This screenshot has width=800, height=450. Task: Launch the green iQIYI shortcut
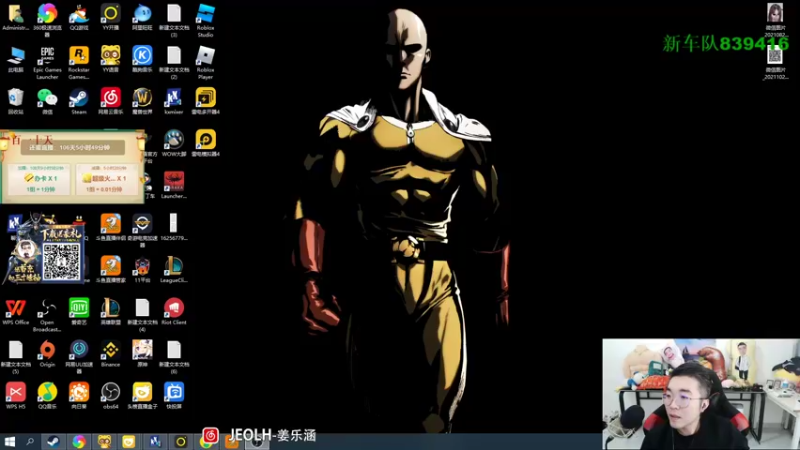(79, 311)
